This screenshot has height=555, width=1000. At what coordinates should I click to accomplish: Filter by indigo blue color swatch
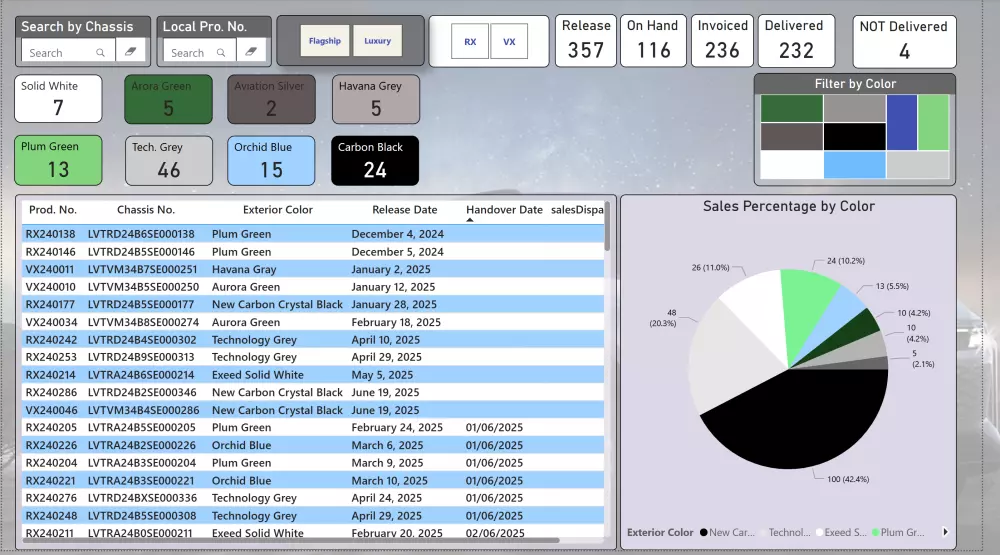[x=902, y=122]
